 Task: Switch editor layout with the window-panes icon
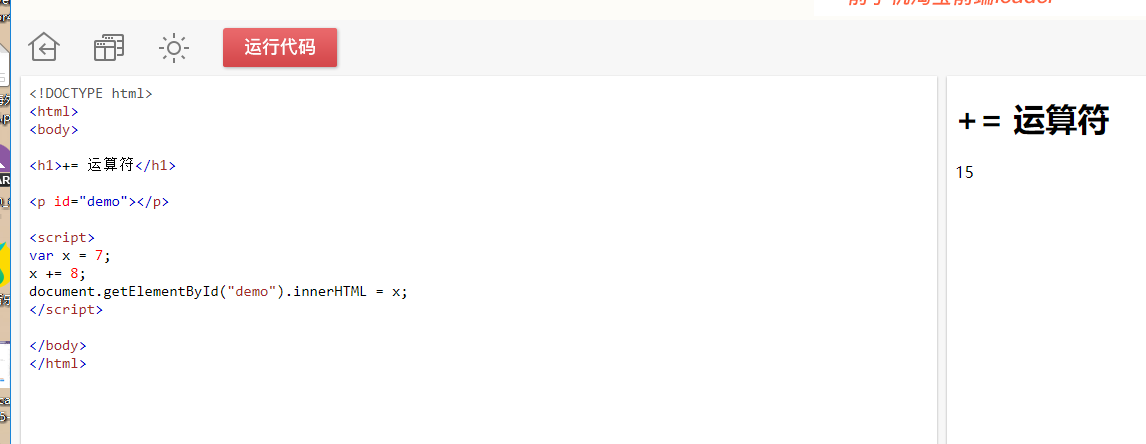109,48
